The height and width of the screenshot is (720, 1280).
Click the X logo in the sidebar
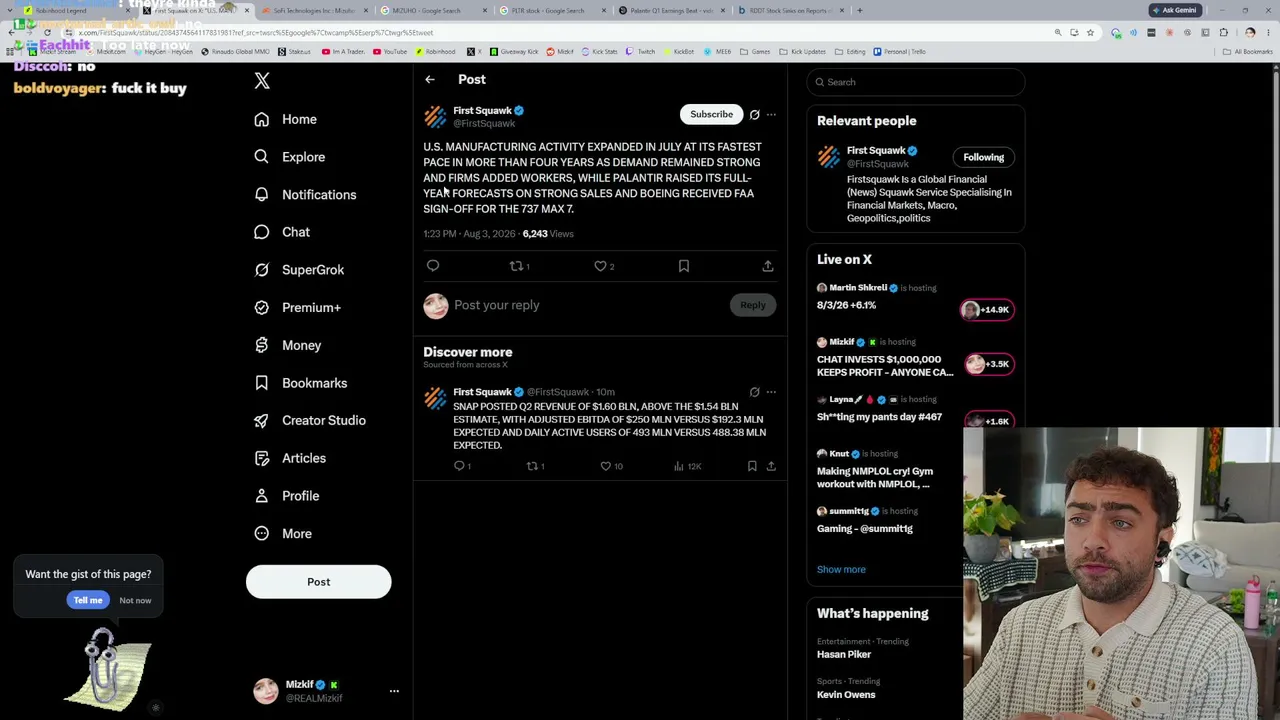[x=262, y=81]
